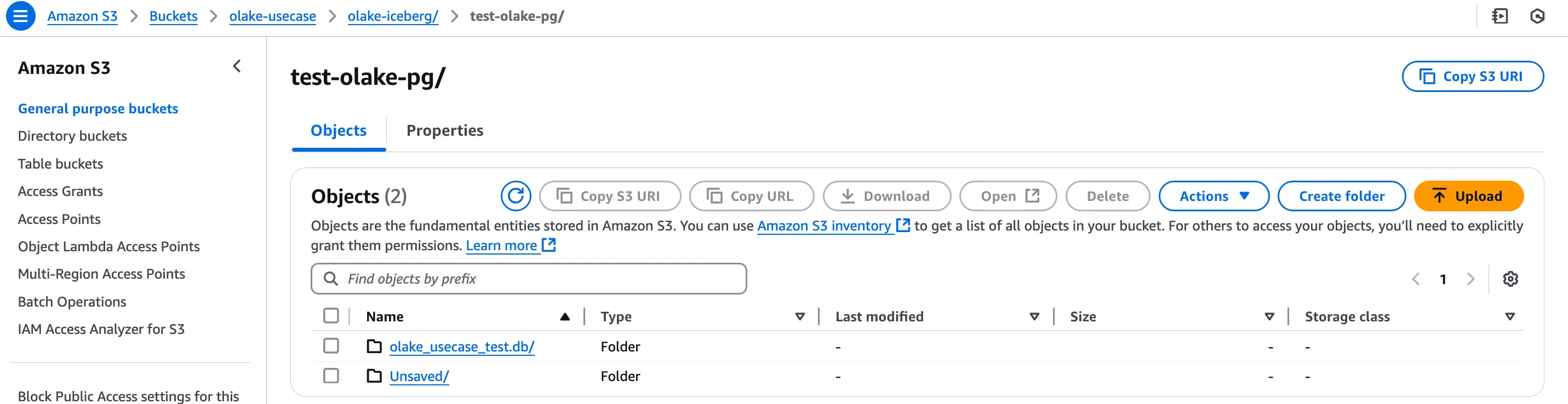Sort by the Last modified column

pyautogui.click(x=1034, y=316)
